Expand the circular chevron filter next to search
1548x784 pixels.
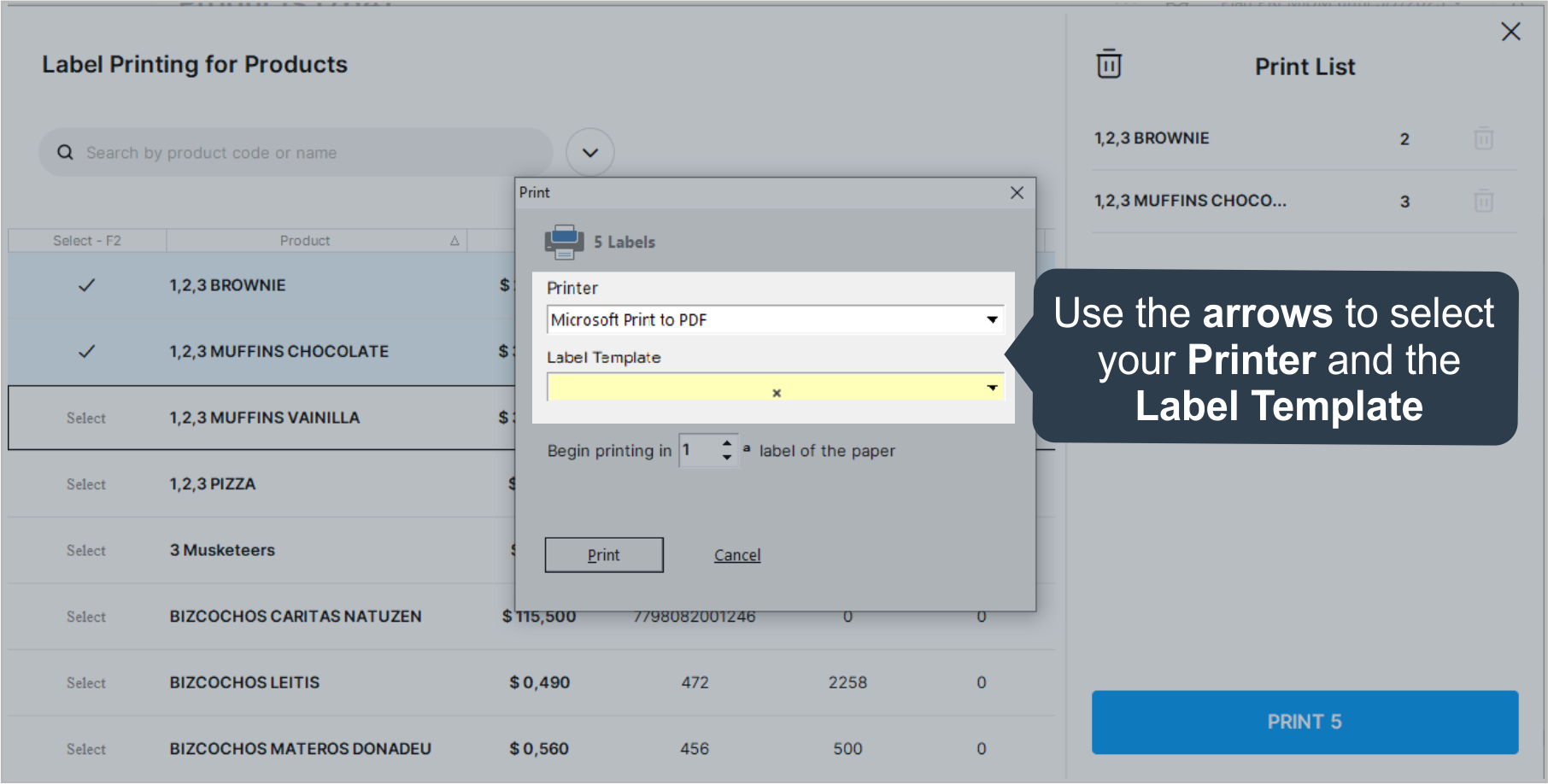click(590, 153)
